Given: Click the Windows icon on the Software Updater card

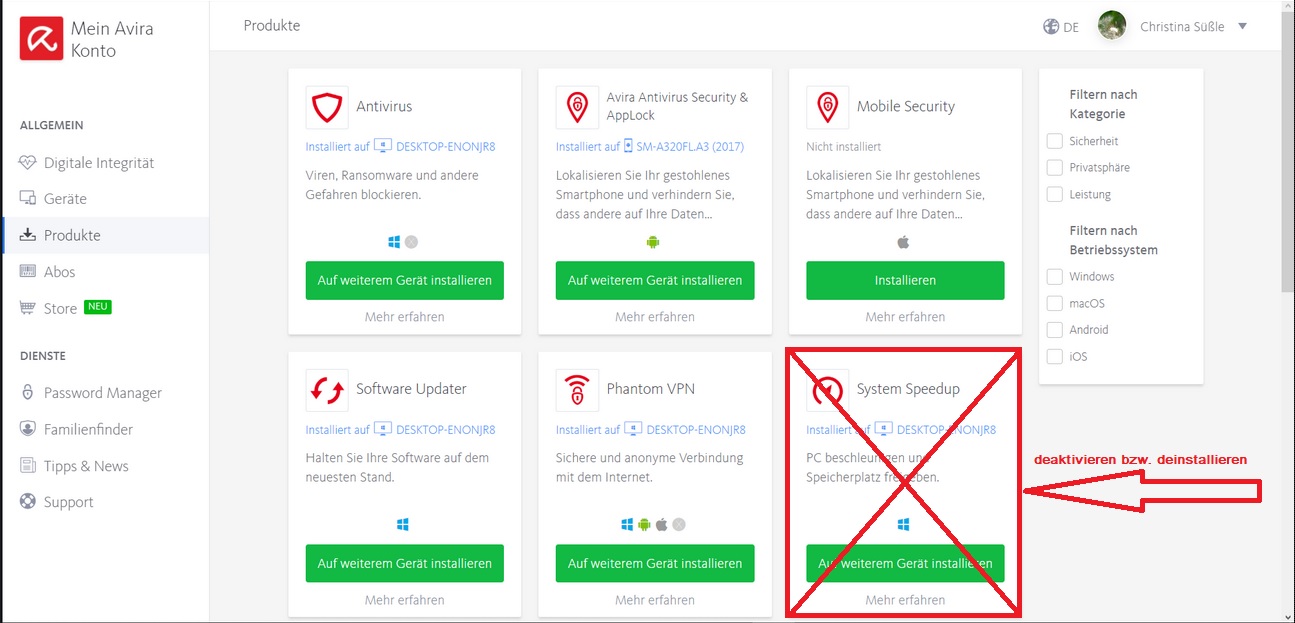Looking at the screenshot, I should click(x=403, y=524).
